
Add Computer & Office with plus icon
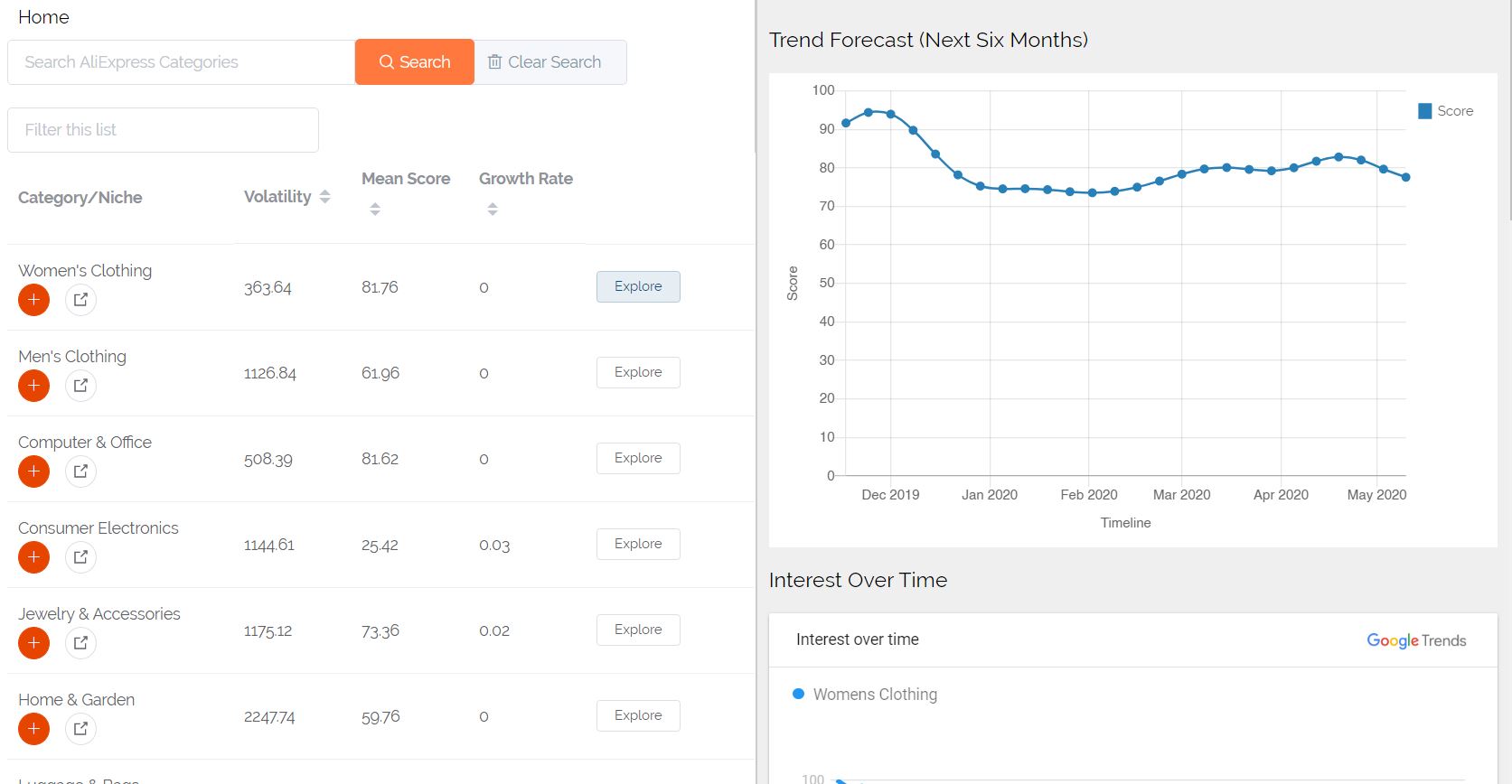33,471
